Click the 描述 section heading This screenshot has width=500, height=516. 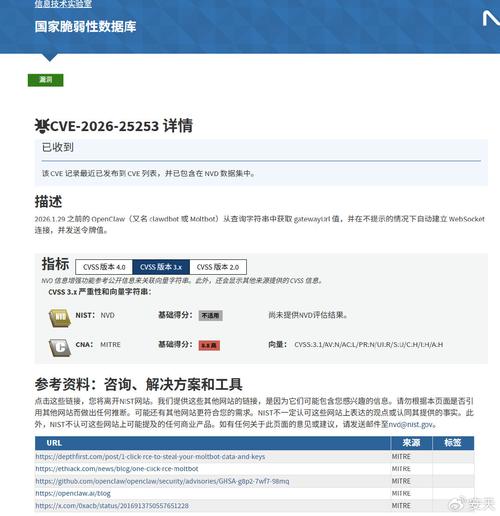pyautogui.click(x=48, y=202)
